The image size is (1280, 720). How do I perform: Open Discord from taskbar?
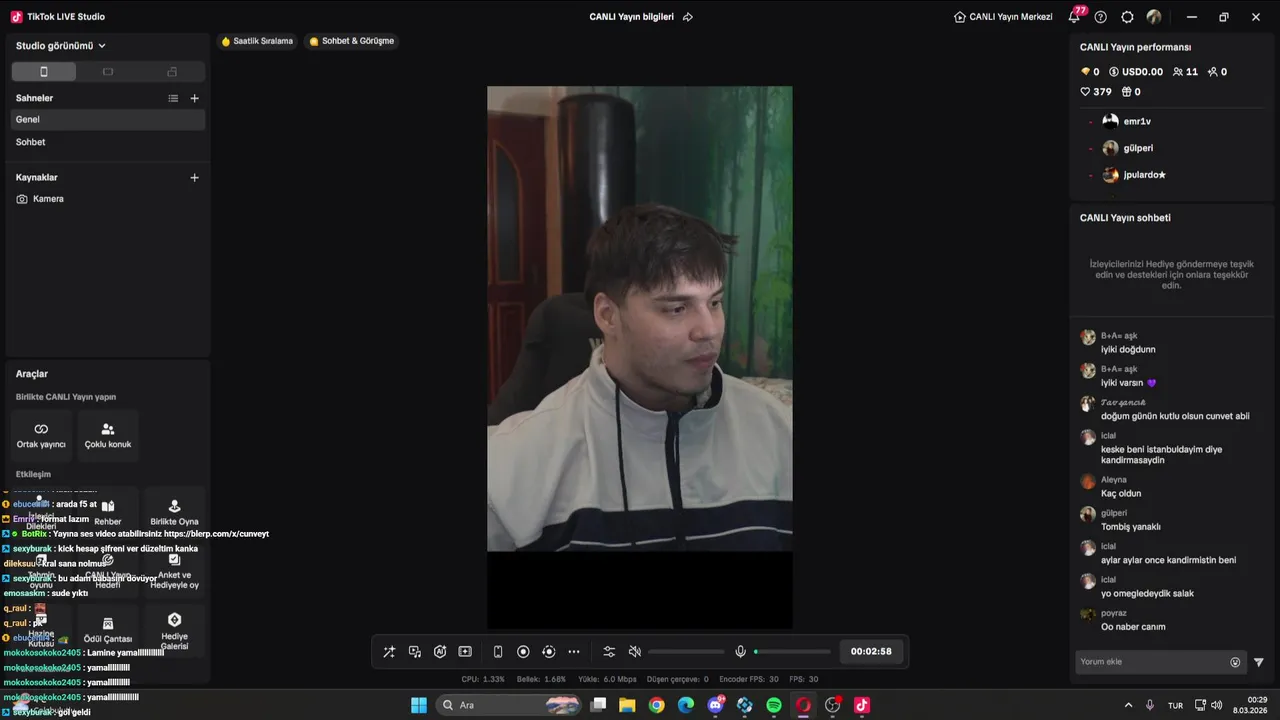pyautogui.click(x=715, y=705)
